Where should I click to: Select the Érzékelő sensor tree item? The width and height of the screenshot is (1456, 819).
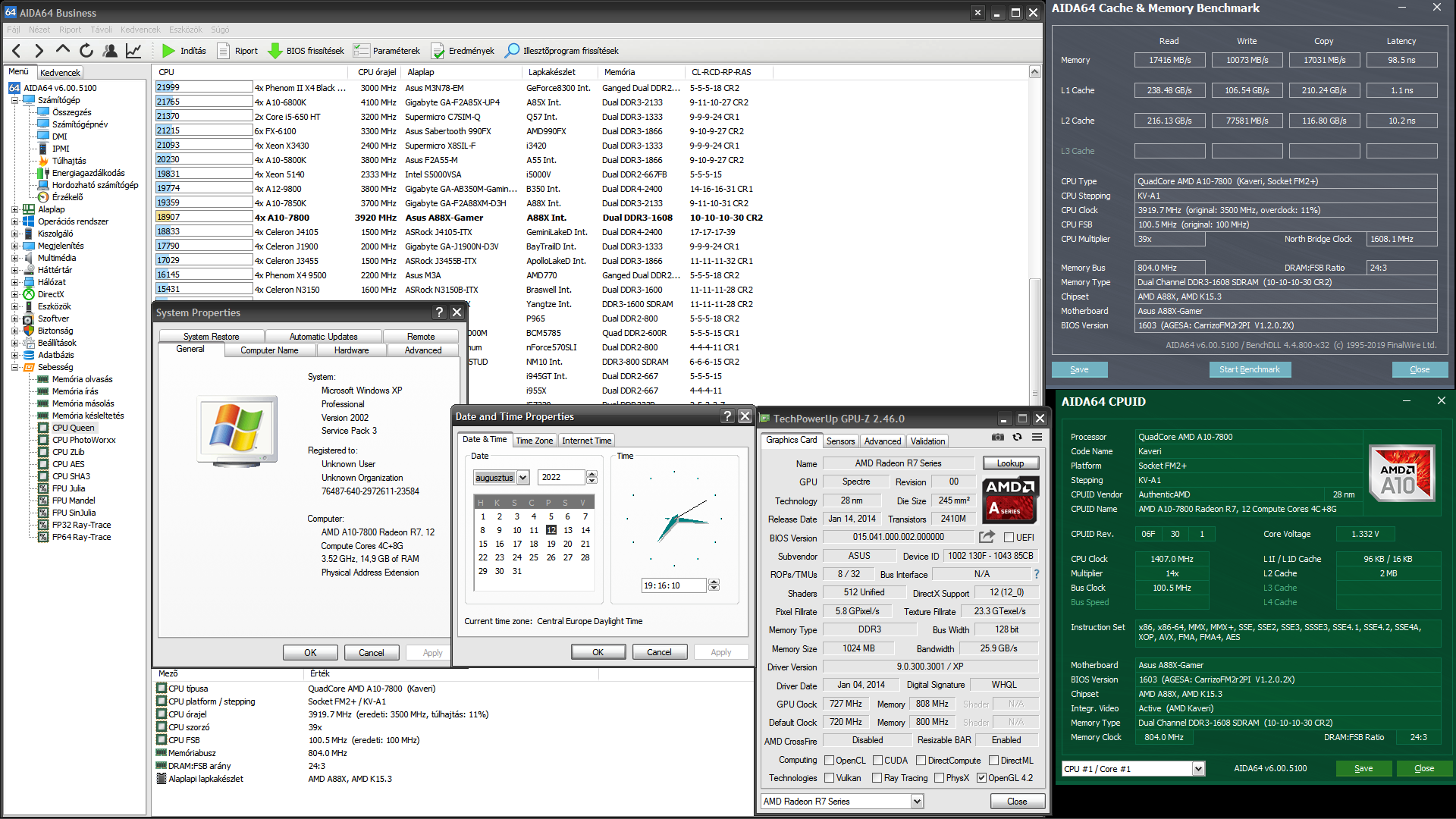[67, 197]
